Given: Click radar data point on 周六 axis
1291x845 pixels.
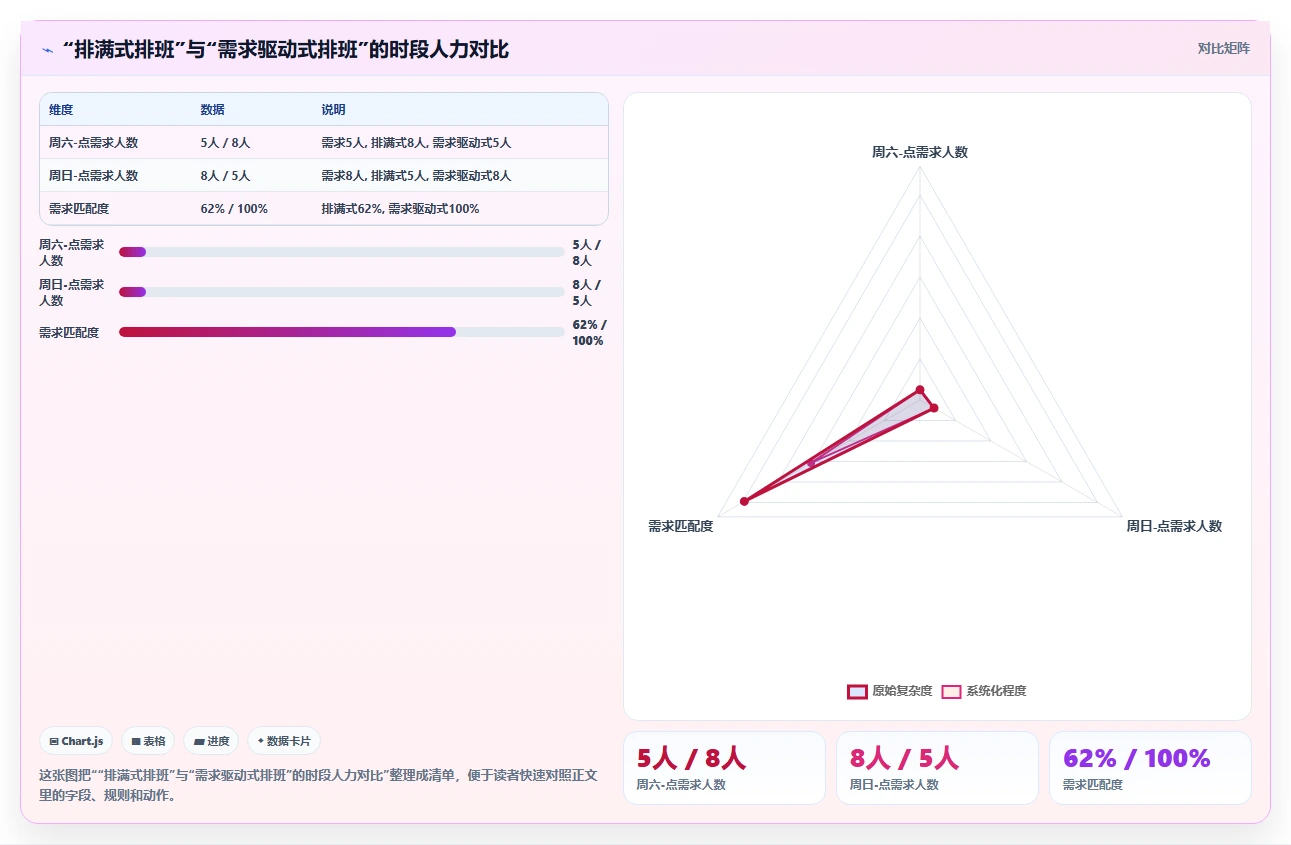Looking at the screenshot, I should coord(920,390).
